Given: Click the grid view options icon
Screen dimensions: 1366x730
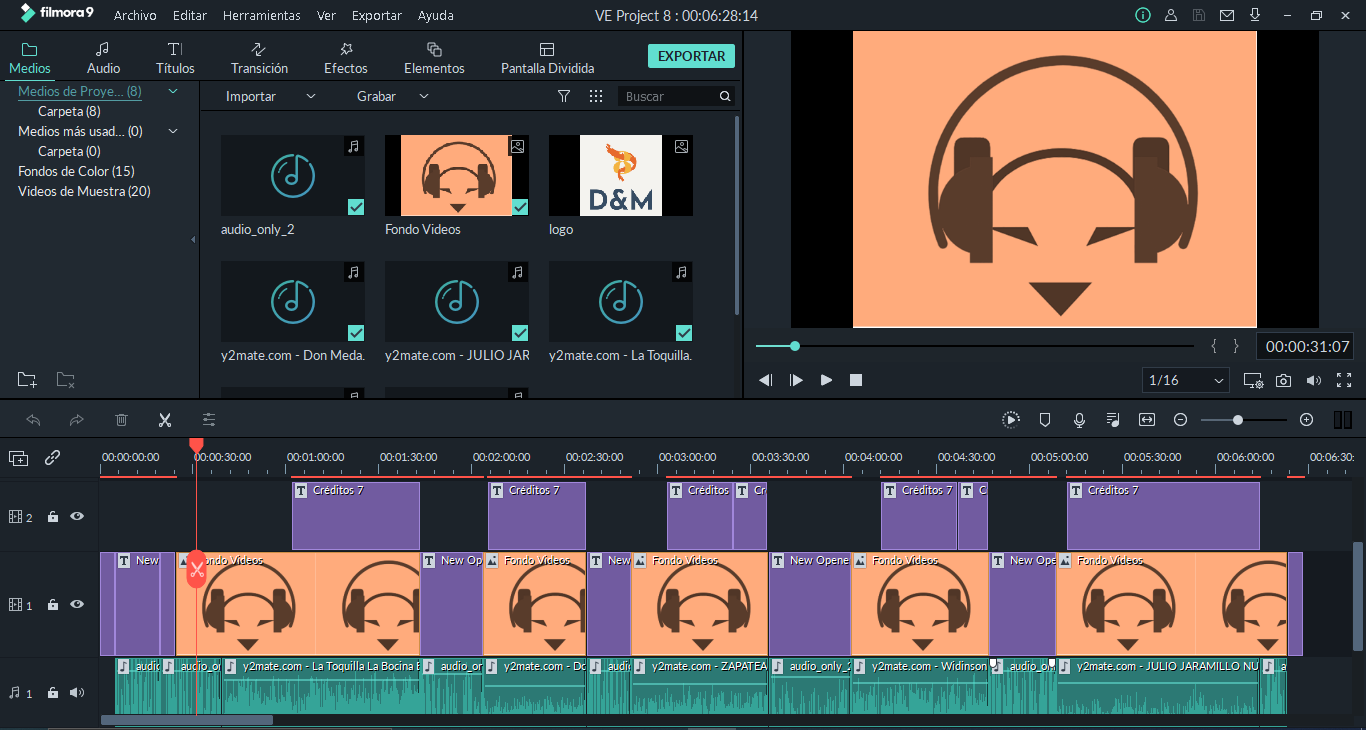Looking at the screenshot, I should [x=596, y=96].
